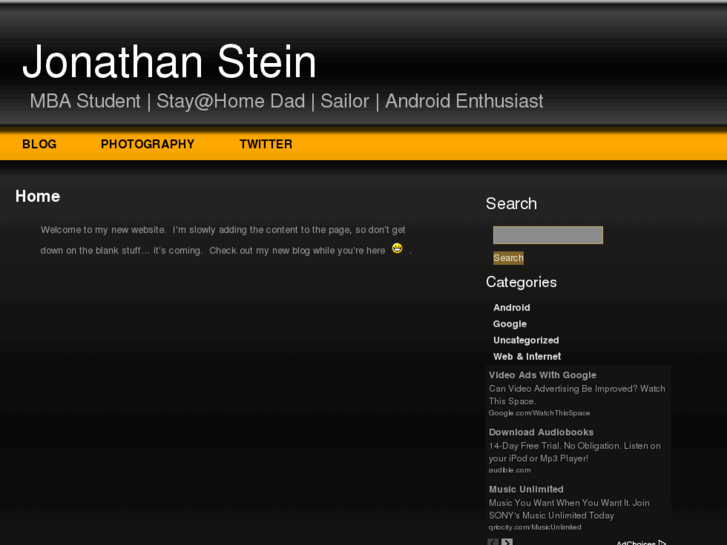Open the Web & Internet category
Image resolution: width=727 pixels, height=545 pixels.
[527, 356]
